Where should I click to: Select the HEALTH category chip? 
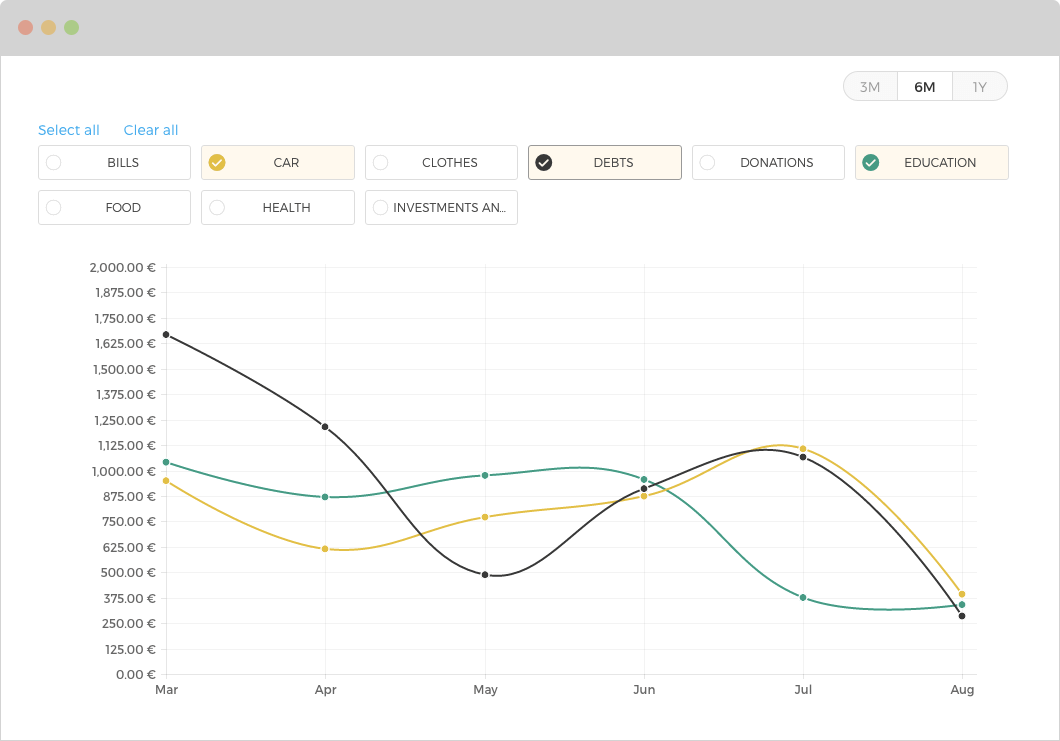(x=278, y=208)
